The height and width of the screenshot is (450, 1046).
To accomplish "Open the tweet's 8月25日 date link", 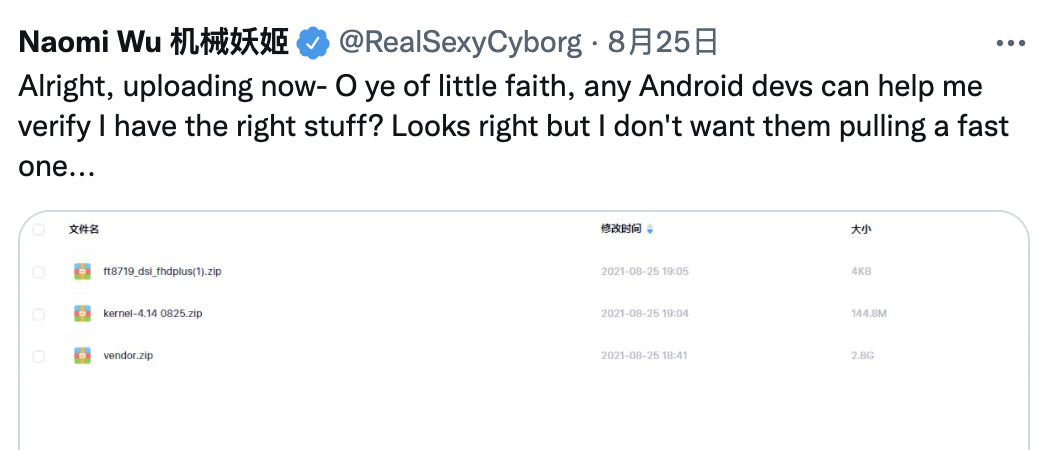I will pos(663,42).
